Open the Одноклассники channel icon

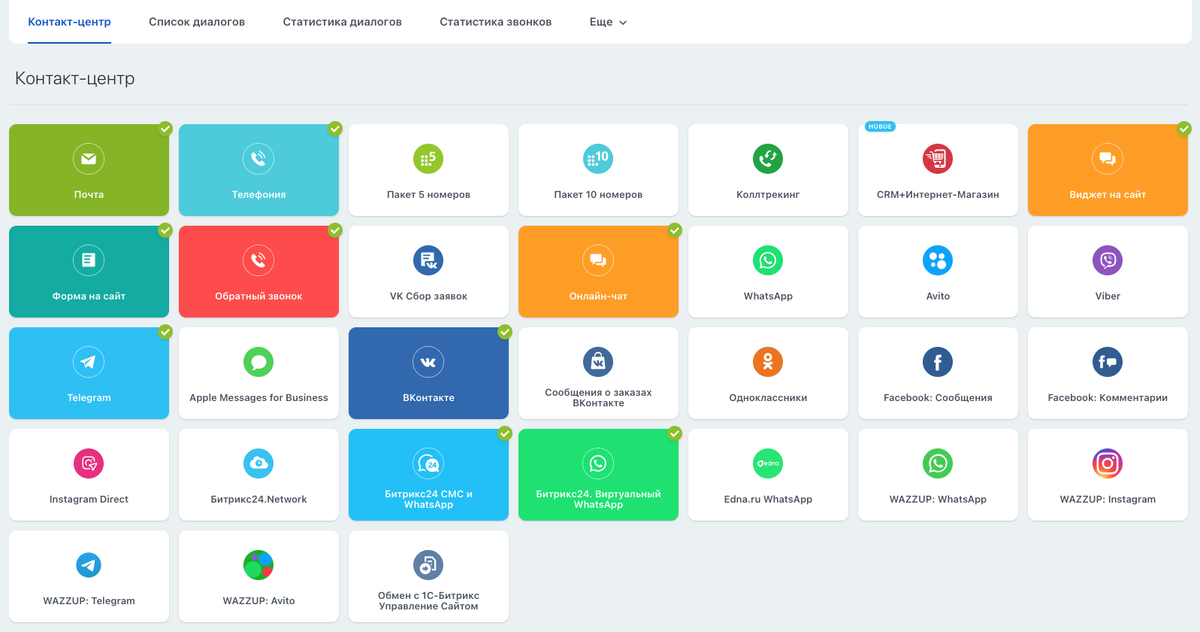pos(768,362)
